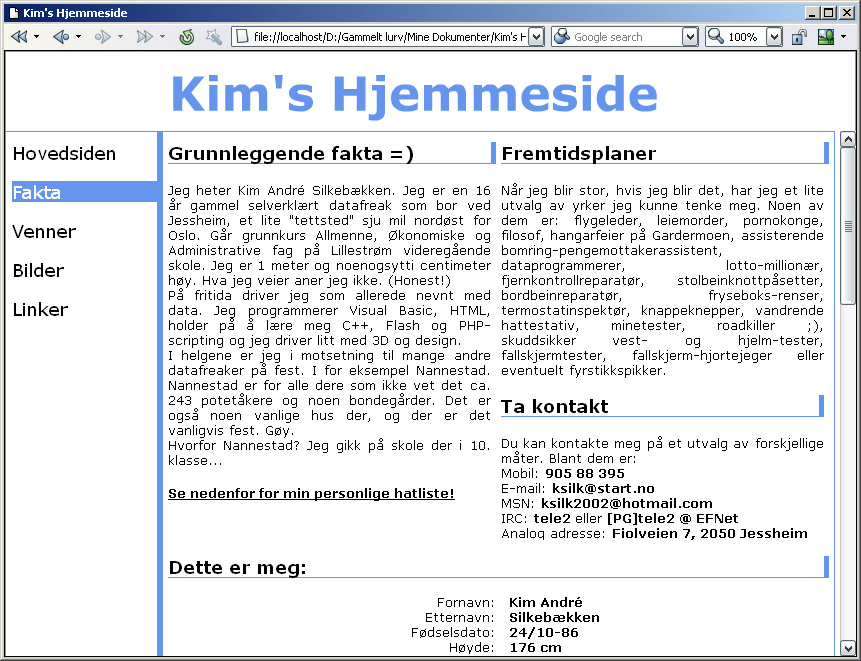Viewport: 861px width, 661px height.
Task: Click the content scrollbar down arrow
Action: [x=848, y=647]
